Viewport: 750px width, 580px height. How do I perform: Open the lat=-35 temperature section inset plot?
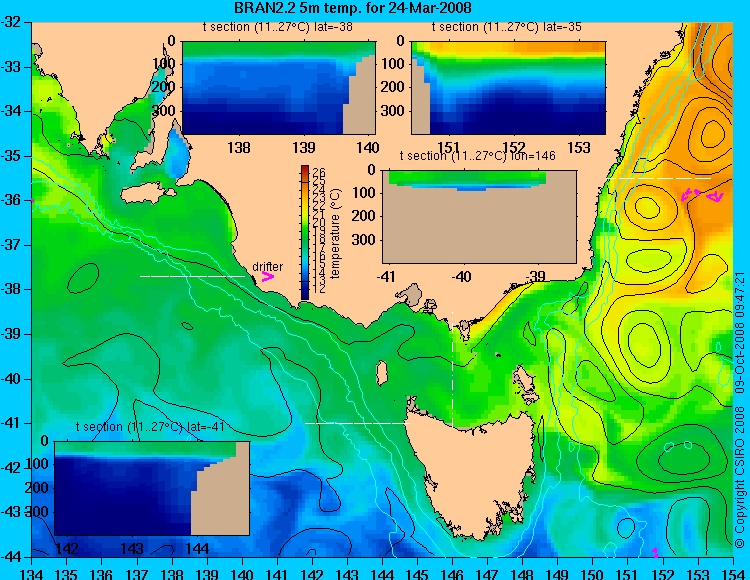tap(508, 88)
